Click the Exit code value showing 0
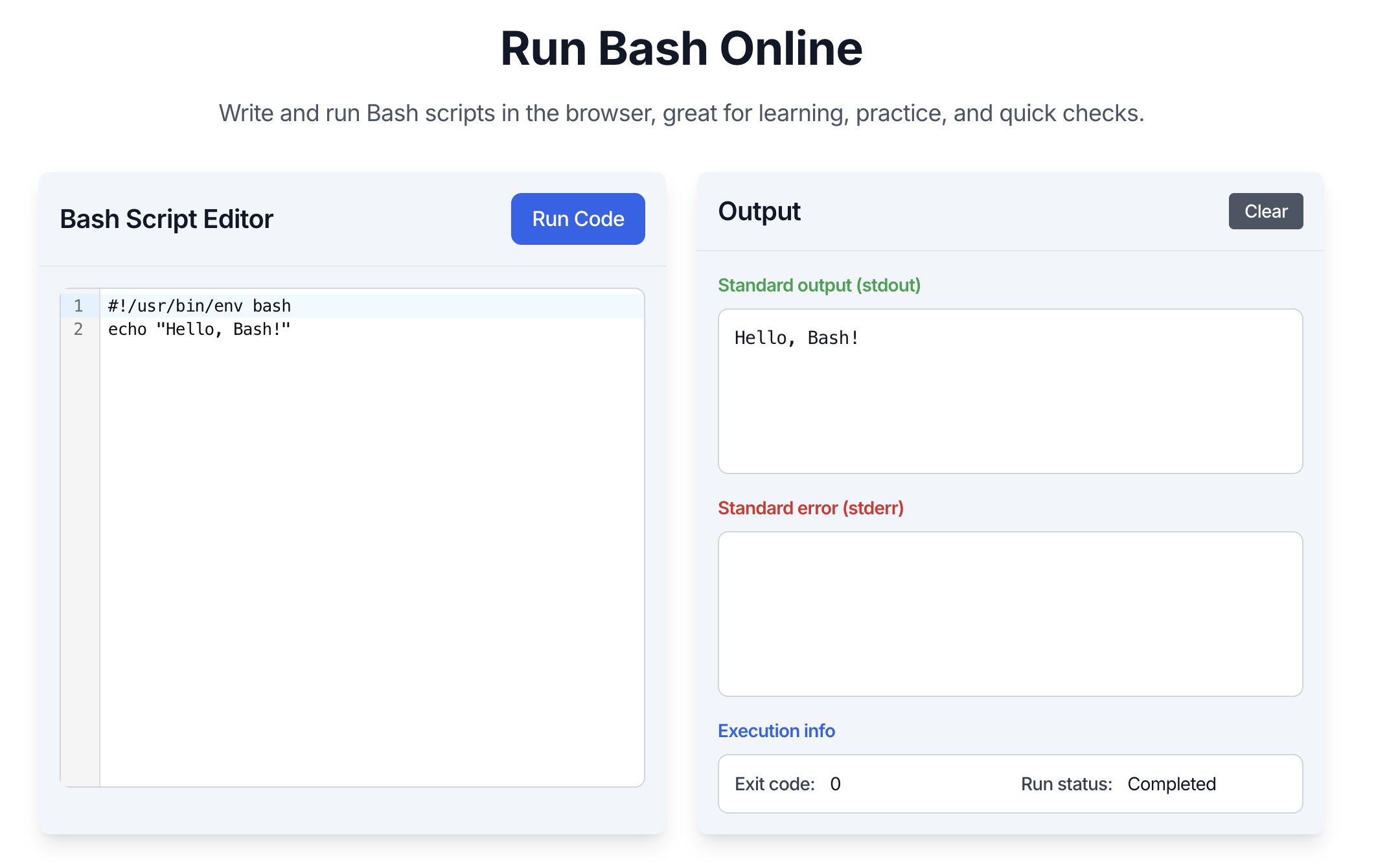This screenshot has width=1376, height=868. click(834, 784)
